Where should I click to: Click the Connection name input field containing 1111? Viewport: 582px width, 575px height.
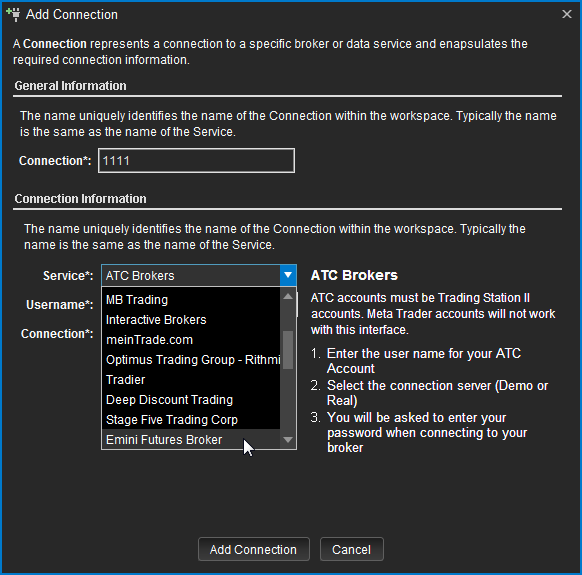tap(196, 160)
